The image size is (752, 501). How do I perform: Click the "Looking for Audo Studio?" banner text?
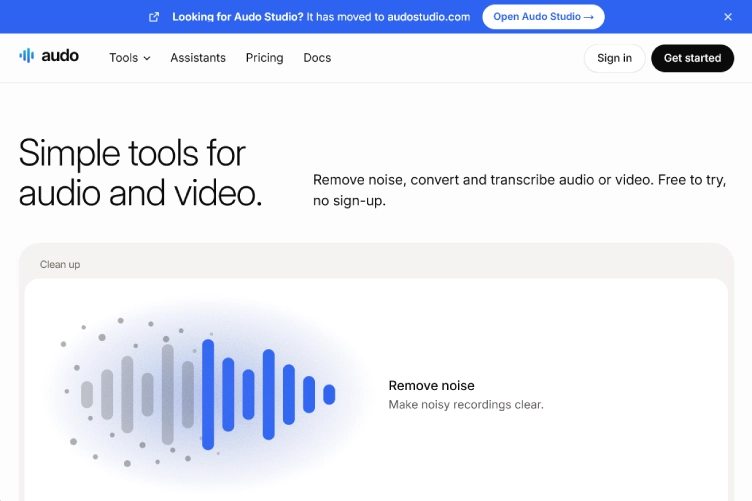pos(238,17)
